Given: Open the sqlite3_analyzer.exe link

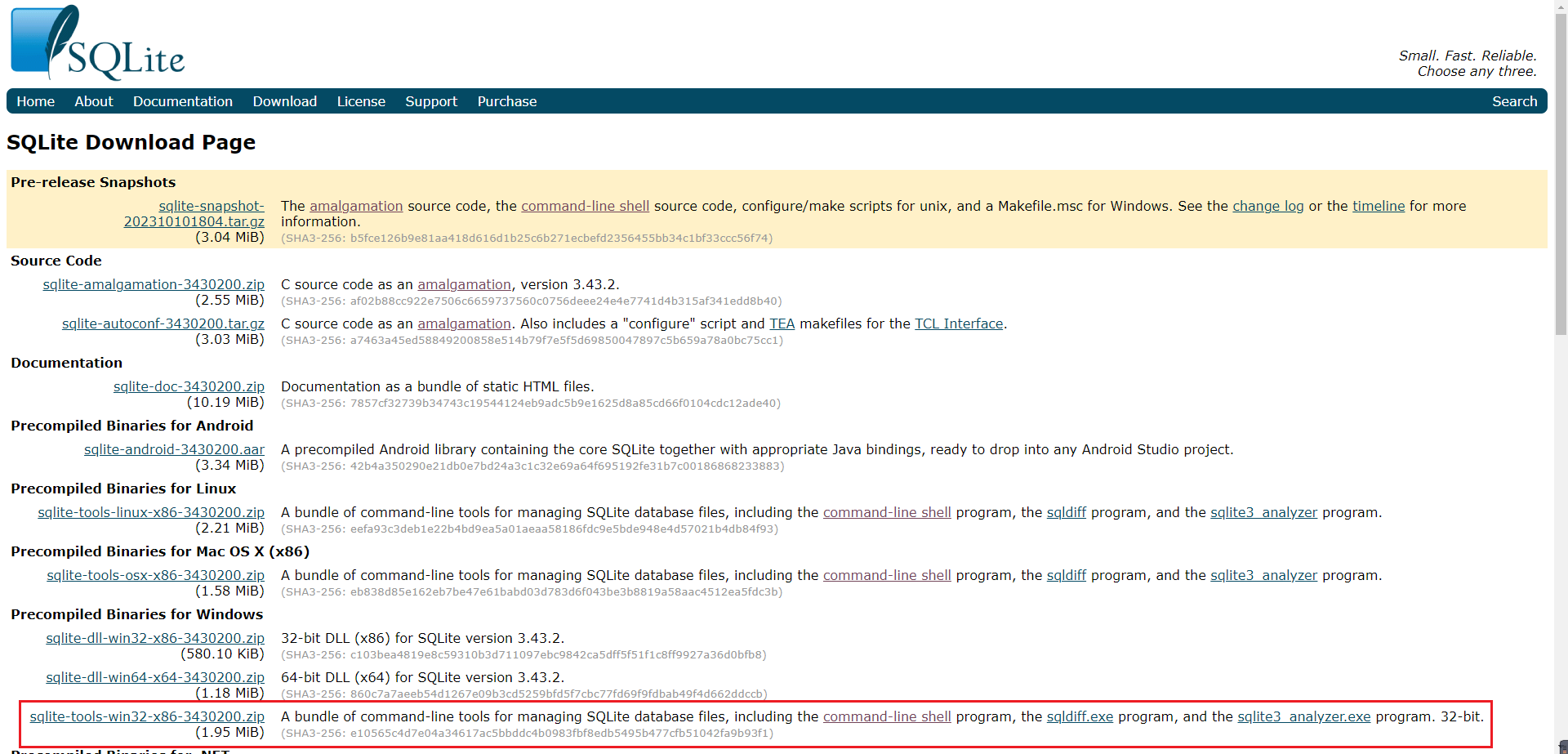Looking at the screenshot, I should point(1304,716).
